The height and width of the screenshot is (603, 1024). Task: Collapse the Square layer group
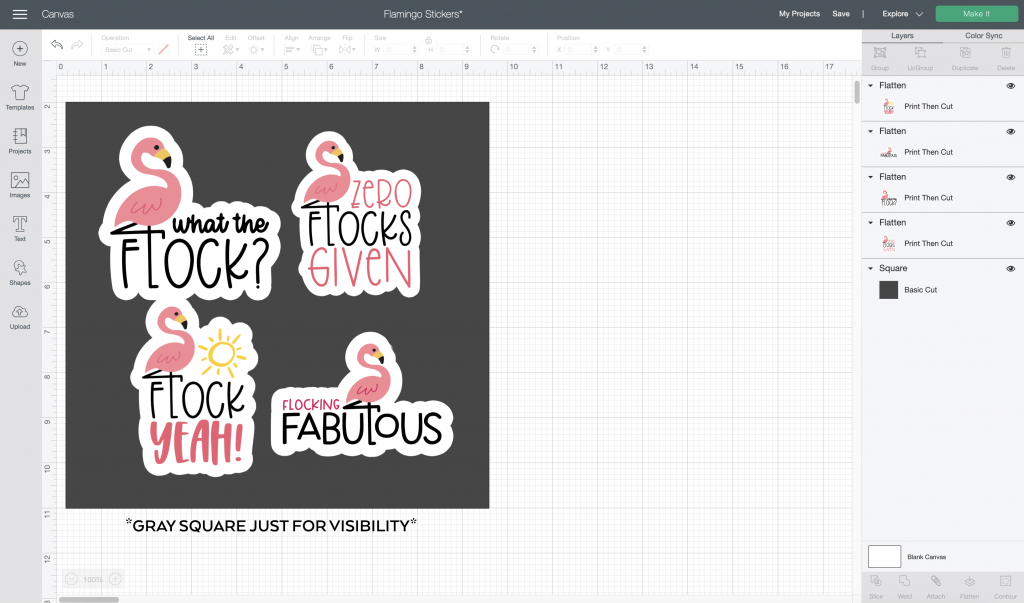[871, 269]
